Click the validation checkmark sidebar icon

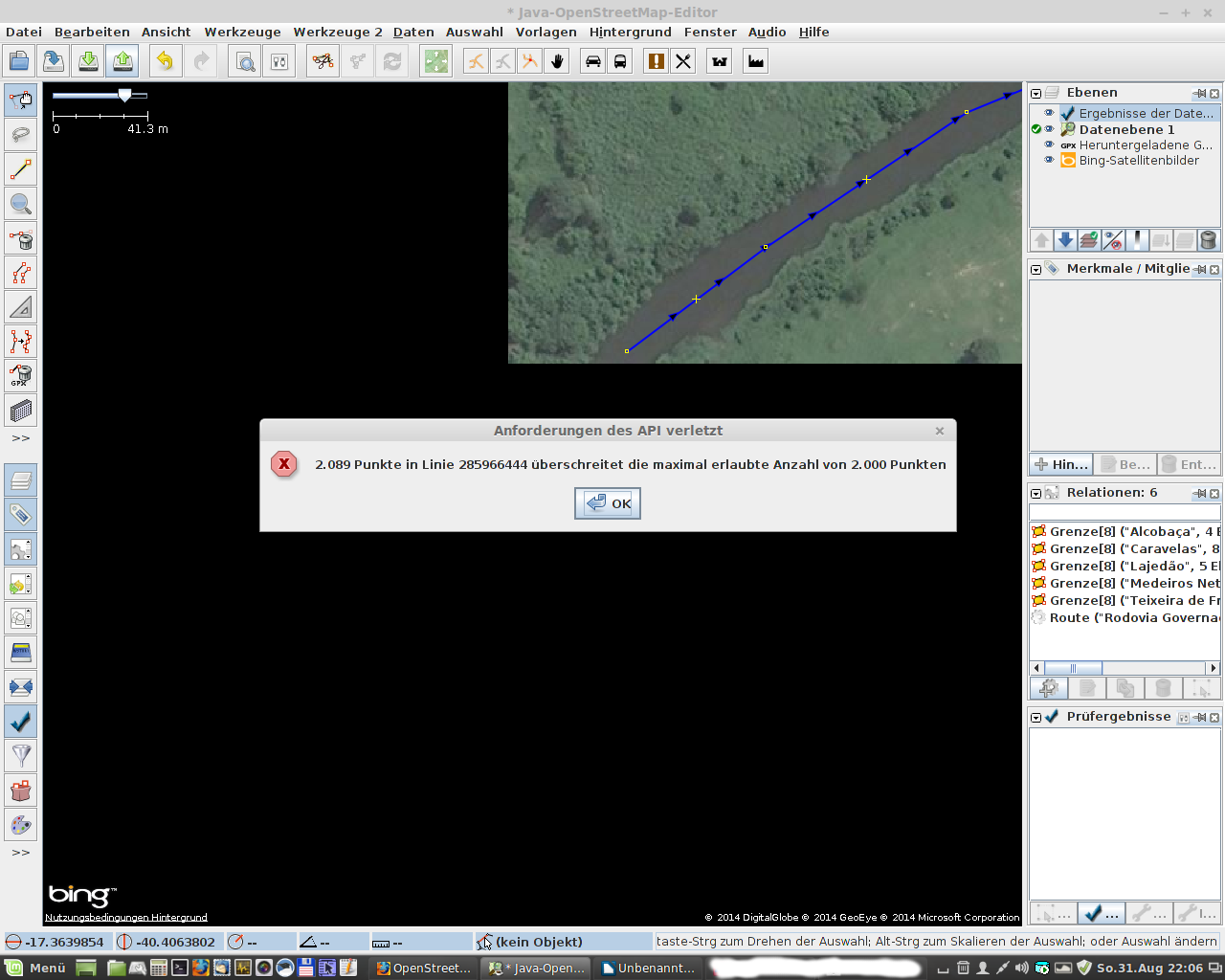(x=21, y=722)
